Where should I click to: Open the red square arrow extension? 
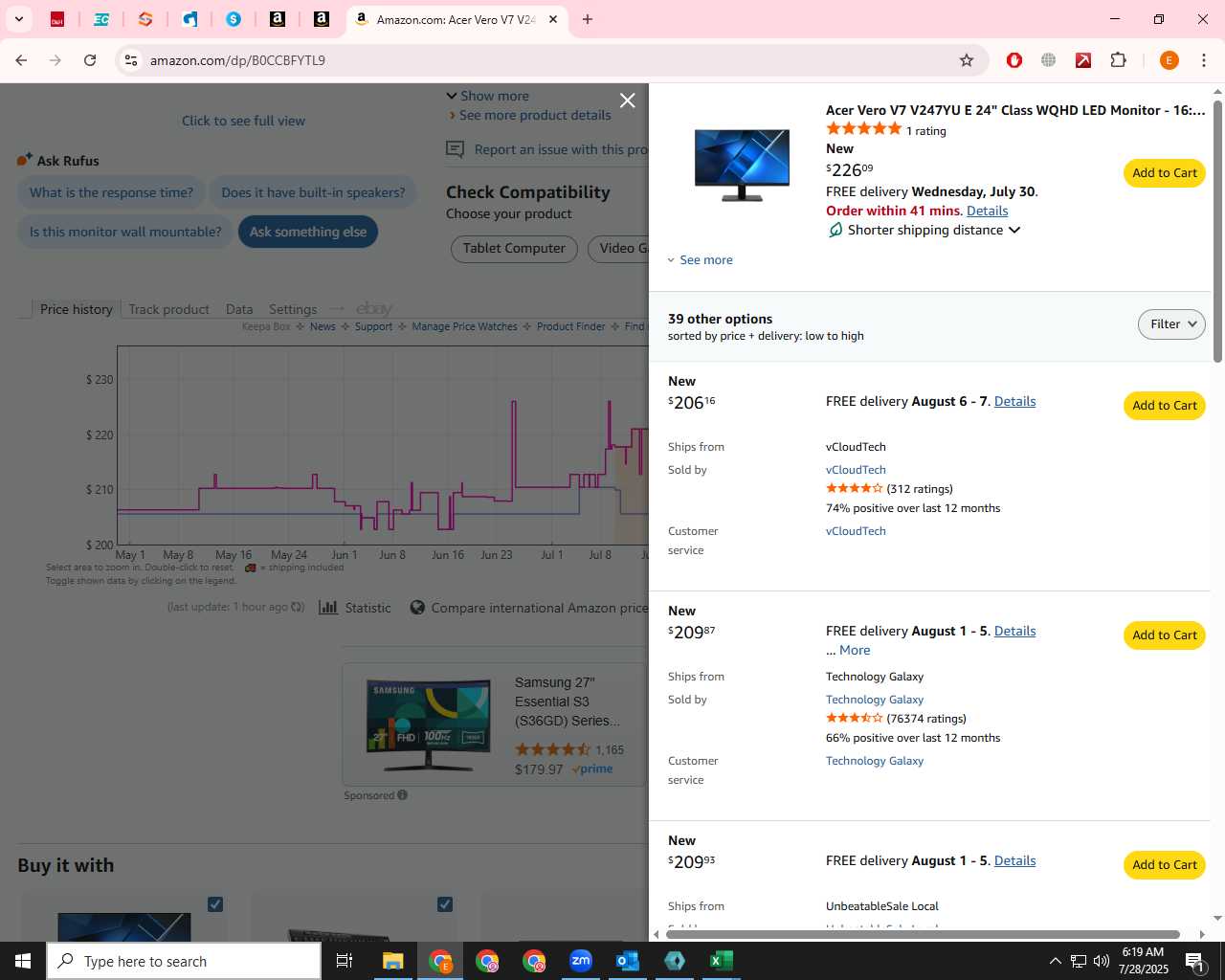[x=1083, y=60]
